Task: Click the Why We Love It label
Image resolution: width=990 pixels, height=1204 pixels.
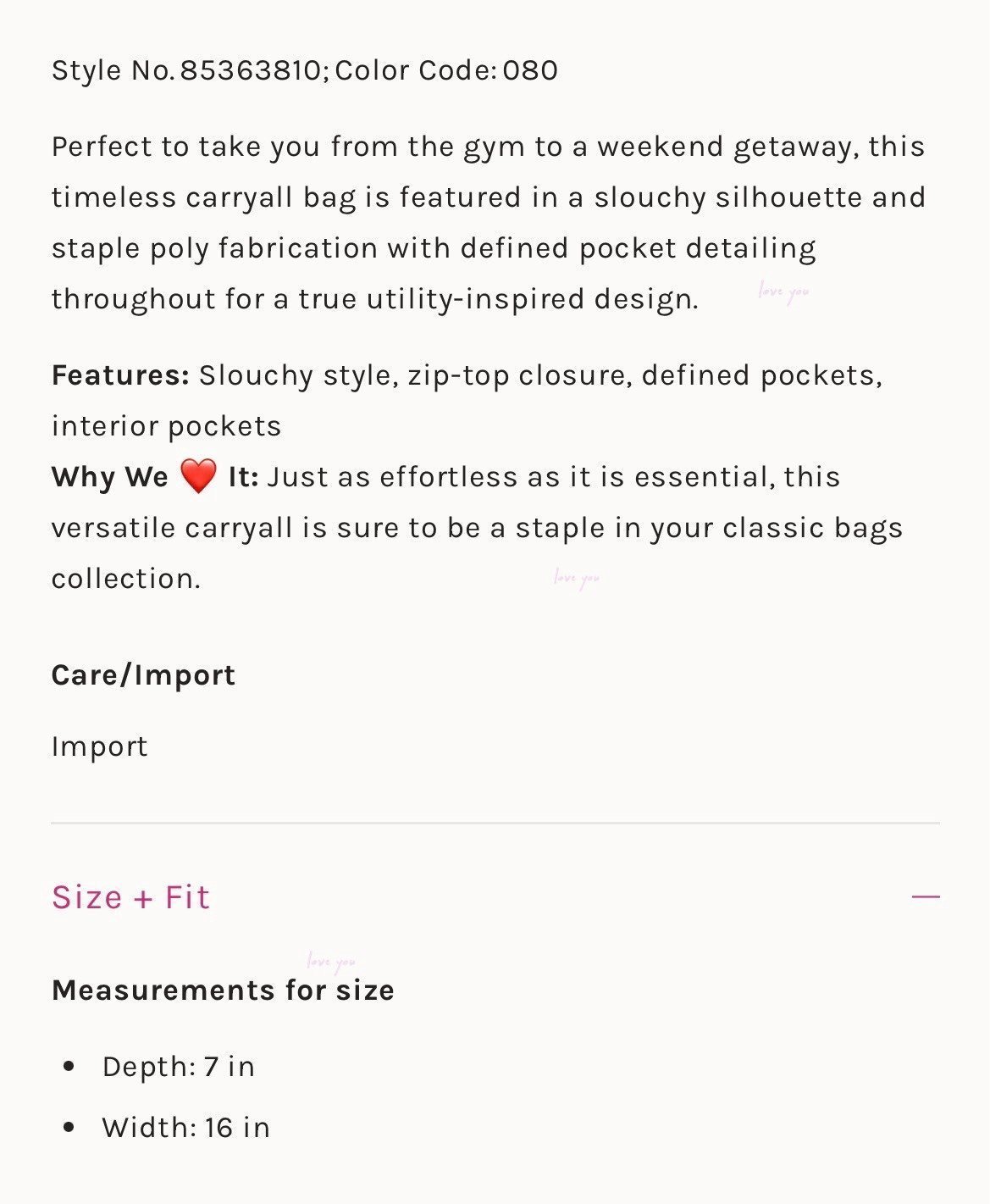Action: click(155, 476)
